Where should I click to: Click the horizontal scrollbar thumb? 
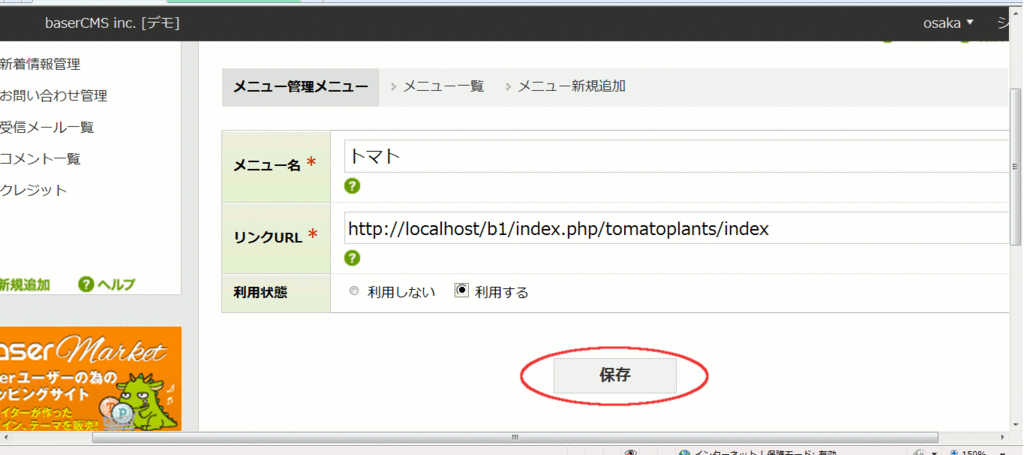515,437
